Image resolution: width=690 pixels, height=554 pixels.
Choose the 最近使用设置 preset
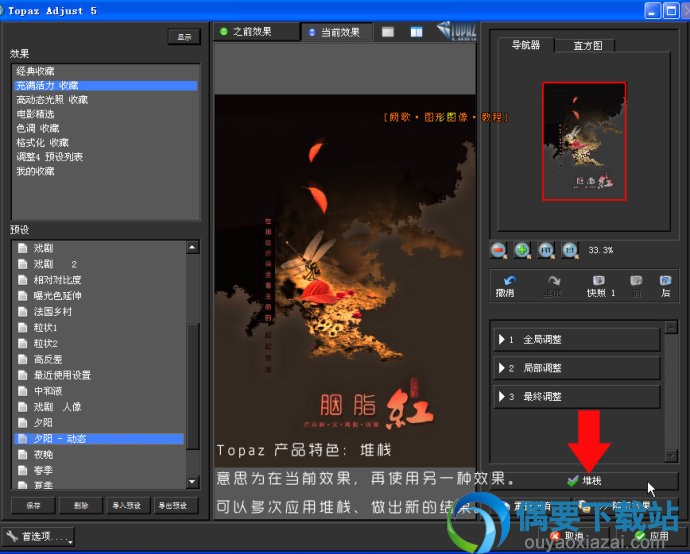click(99, 375)
